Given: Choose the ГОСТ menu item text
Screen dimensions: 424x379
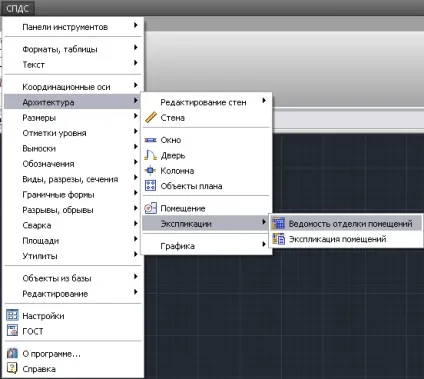Looking at the screenshot, I should tap(33, 331).
